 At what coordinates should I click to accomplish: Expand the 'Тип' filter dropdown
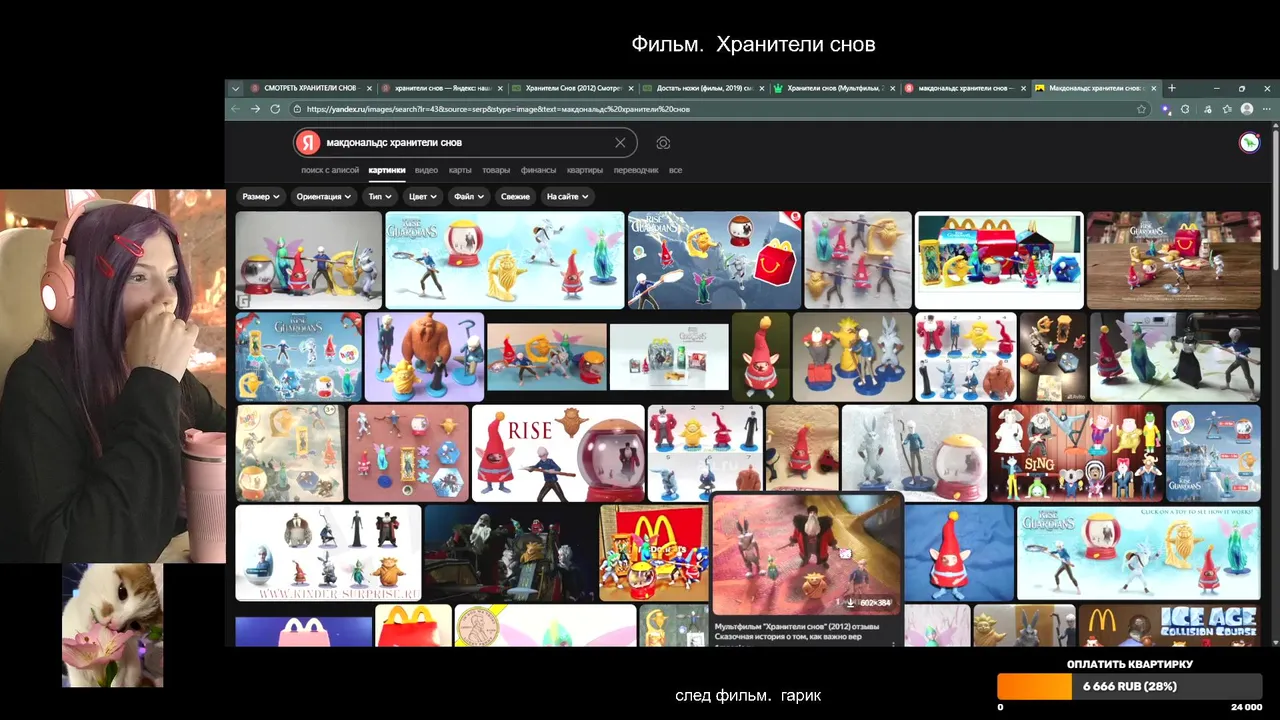point(379,197)
